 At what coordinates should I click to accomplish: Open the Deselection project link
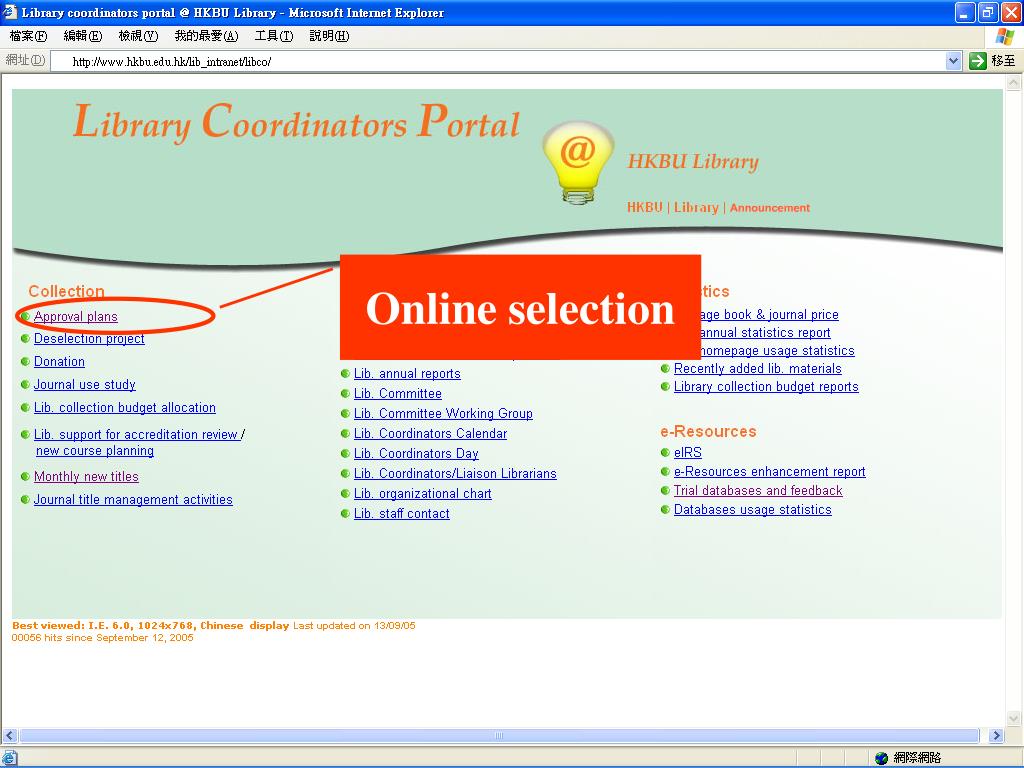point(89,339)
